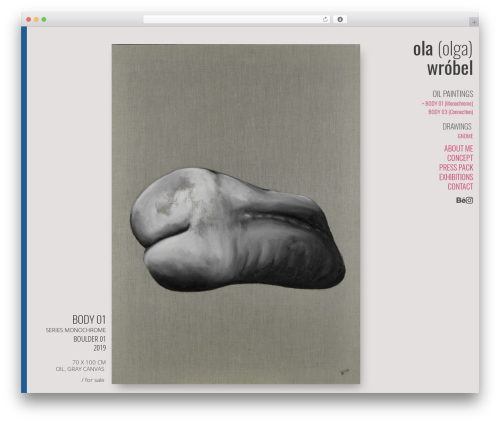Image resolution: width=500 pixels, height=423 pixels.
Task: Reload the page with the refresh icon
Action: click(x=325, y=20)
